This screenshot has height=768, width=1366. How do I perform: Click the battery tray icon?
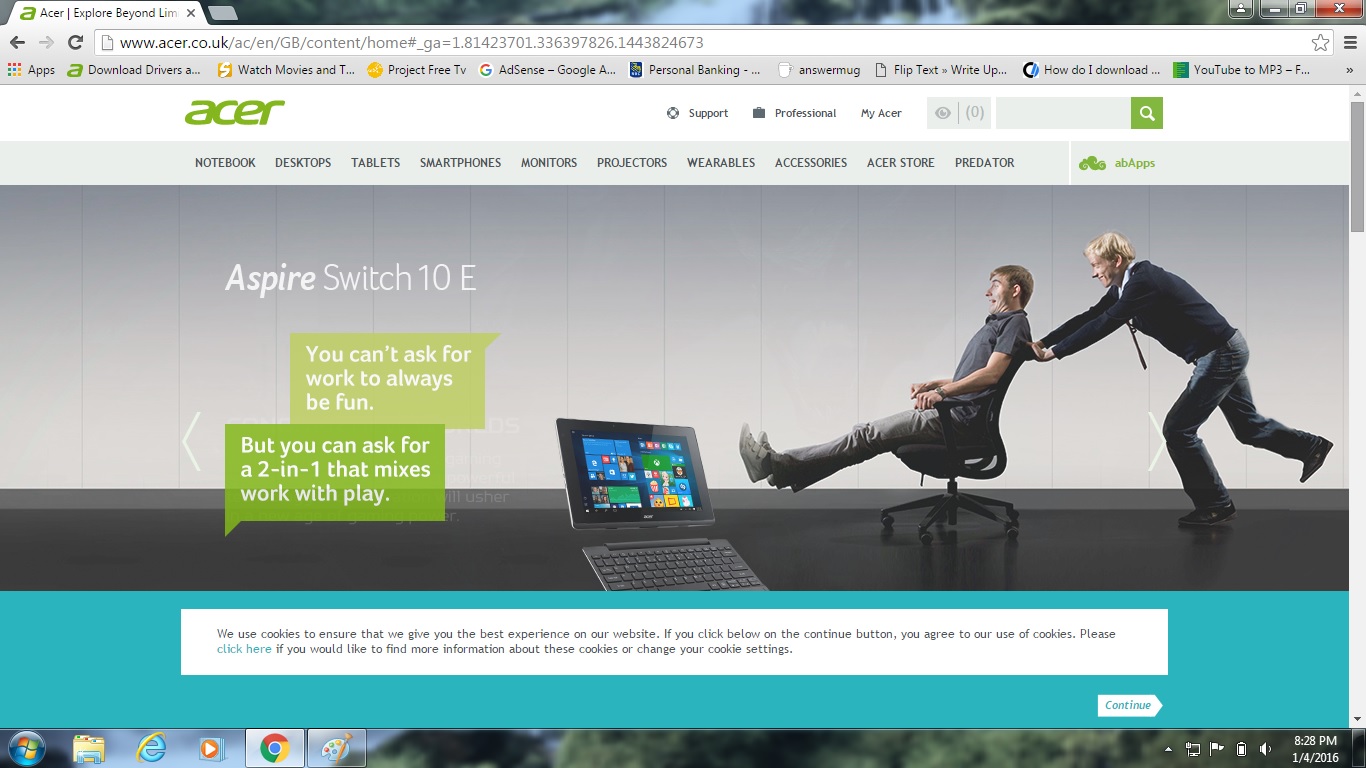tap(1241, 749)
